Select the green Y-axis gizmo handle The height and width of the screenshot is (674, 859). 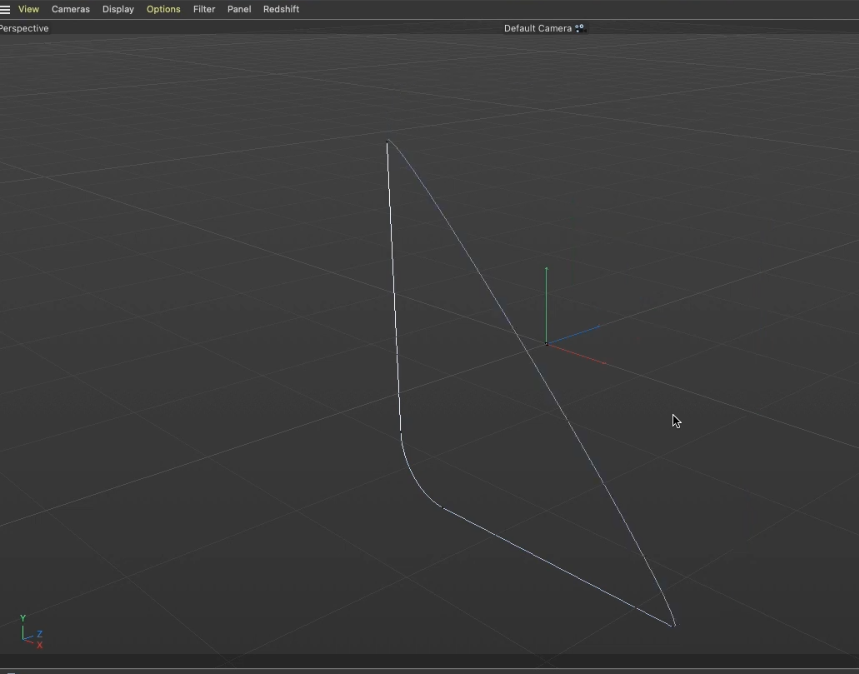pyautogui.click(x=546, y=290)
